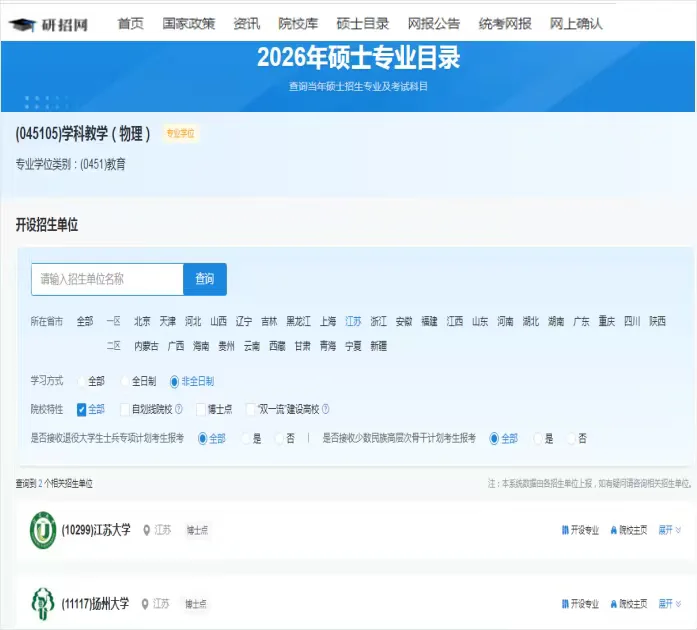Open 院校库 in the navigation
The height and width of the screenshot is (630, 697).
tap(298, 23)
